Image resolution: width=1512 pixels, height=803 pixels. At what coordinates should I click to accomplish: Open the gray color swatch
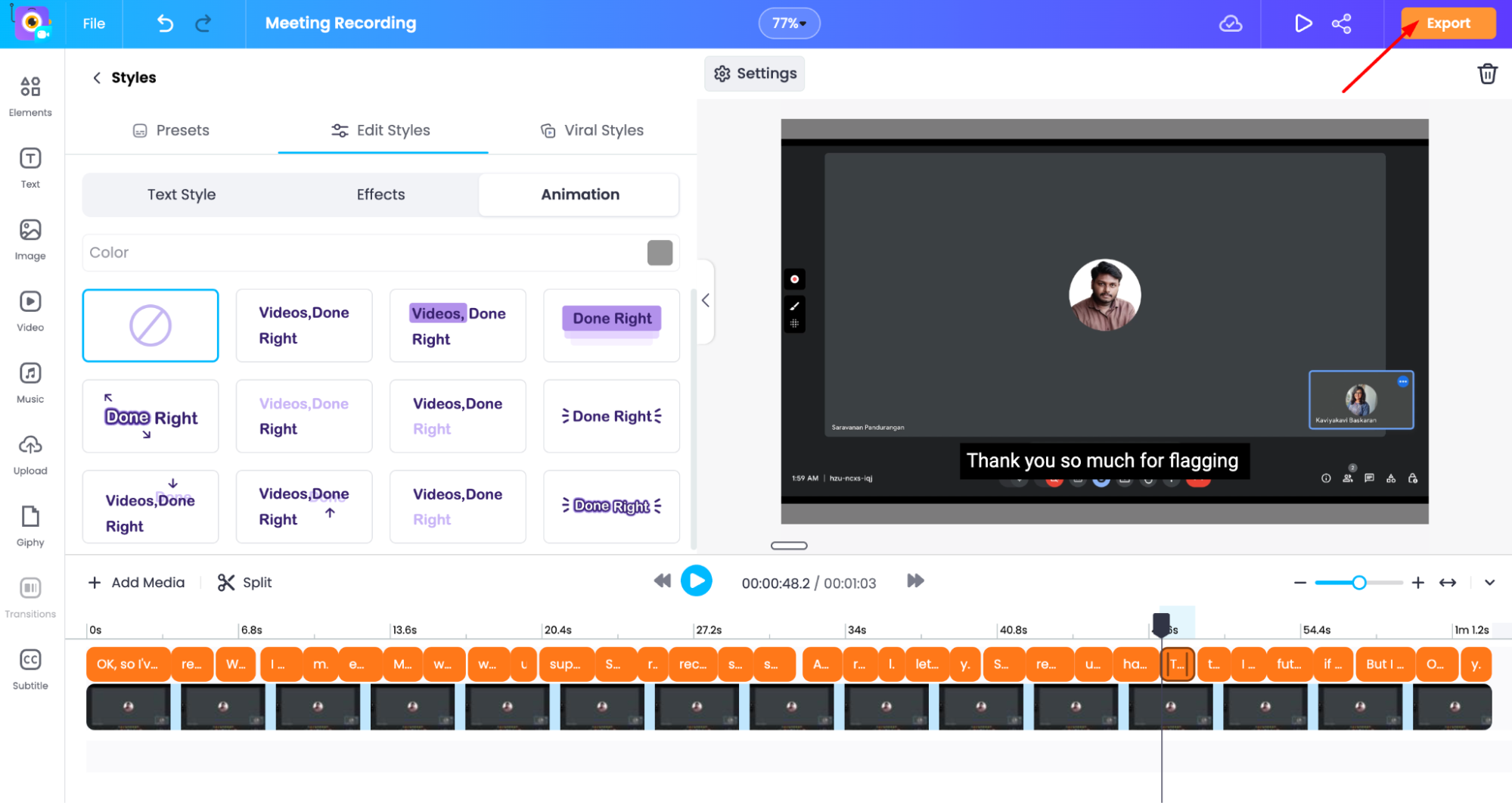[x=660, y=253]
